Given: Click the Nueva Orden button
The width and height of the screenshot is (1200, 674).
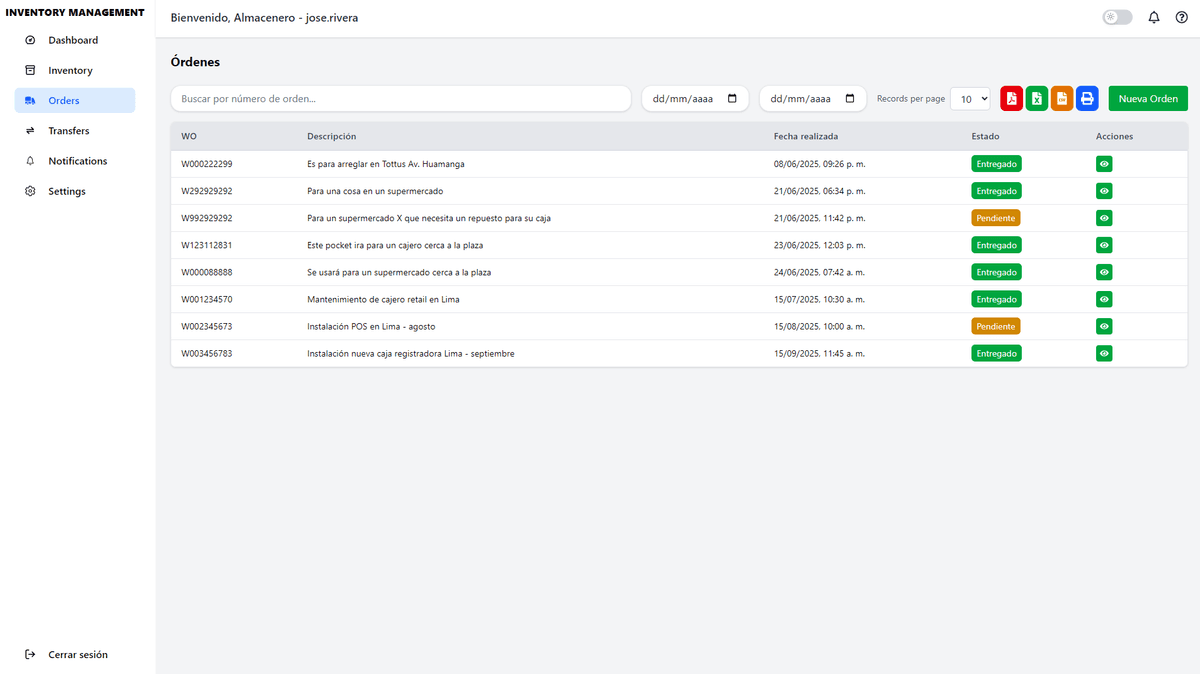Looking at the screenshot, I should [x=1148, y=98].
